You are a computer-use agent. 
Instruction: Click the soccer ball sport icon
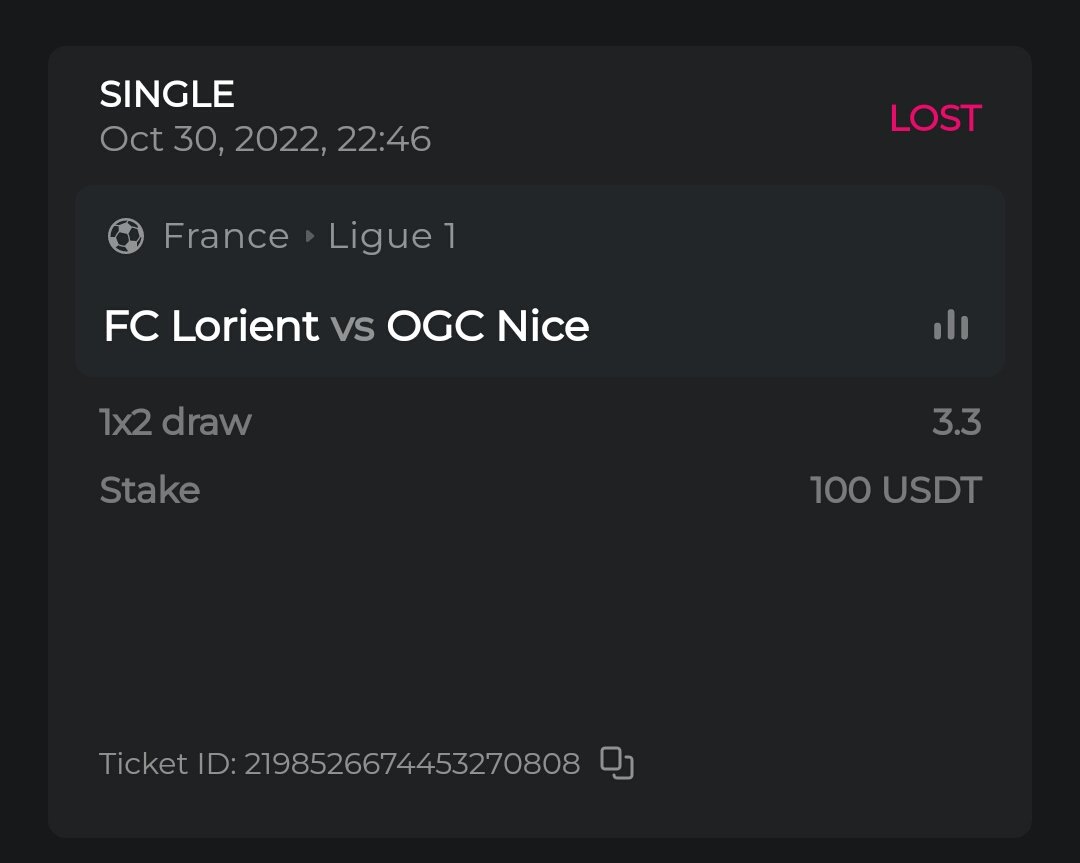pos(126,237)
